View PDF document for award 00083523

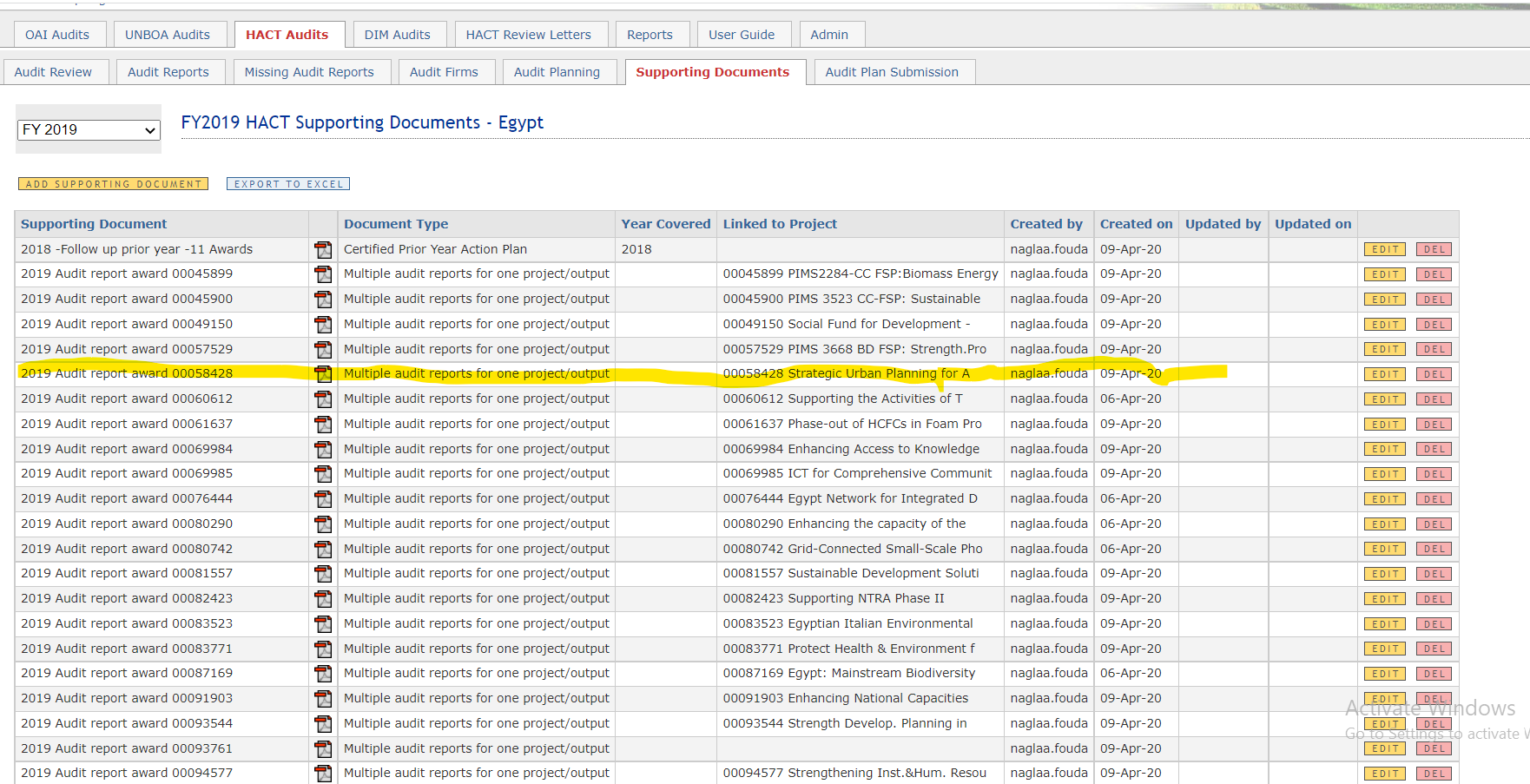tap(323, 624)
